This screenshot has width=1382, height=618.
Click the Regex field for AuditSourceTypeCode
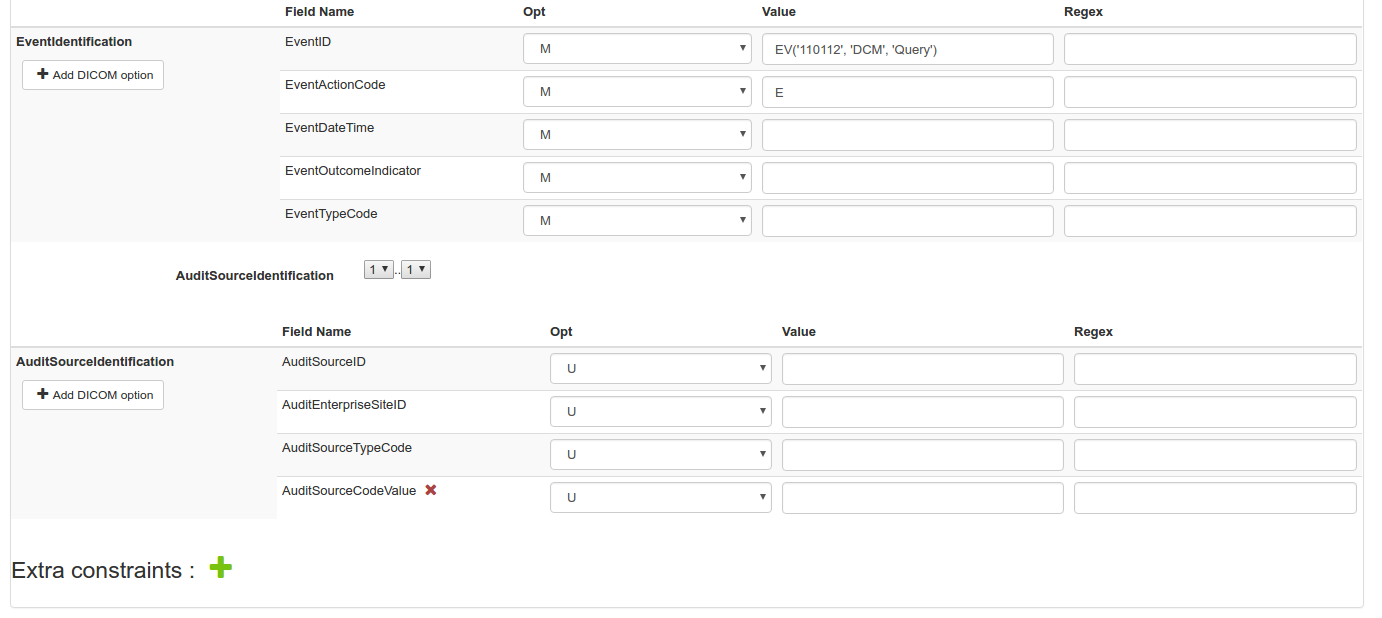coord(1214,454)
